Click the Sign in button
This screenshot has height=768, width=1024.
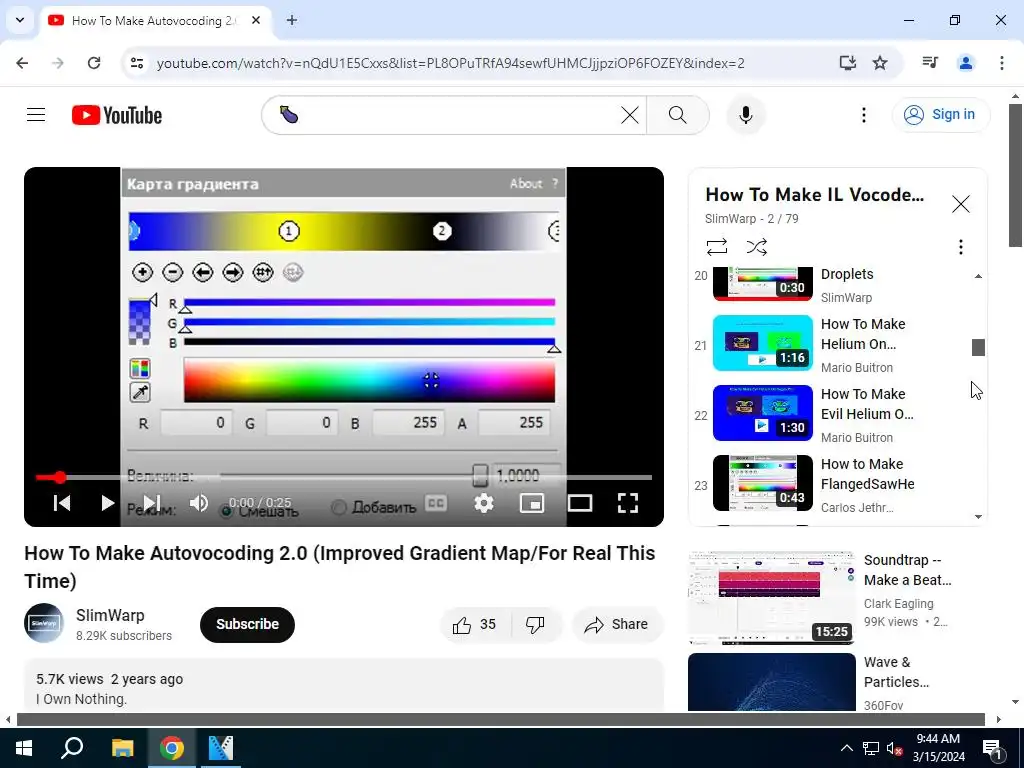tap(940, 114)
